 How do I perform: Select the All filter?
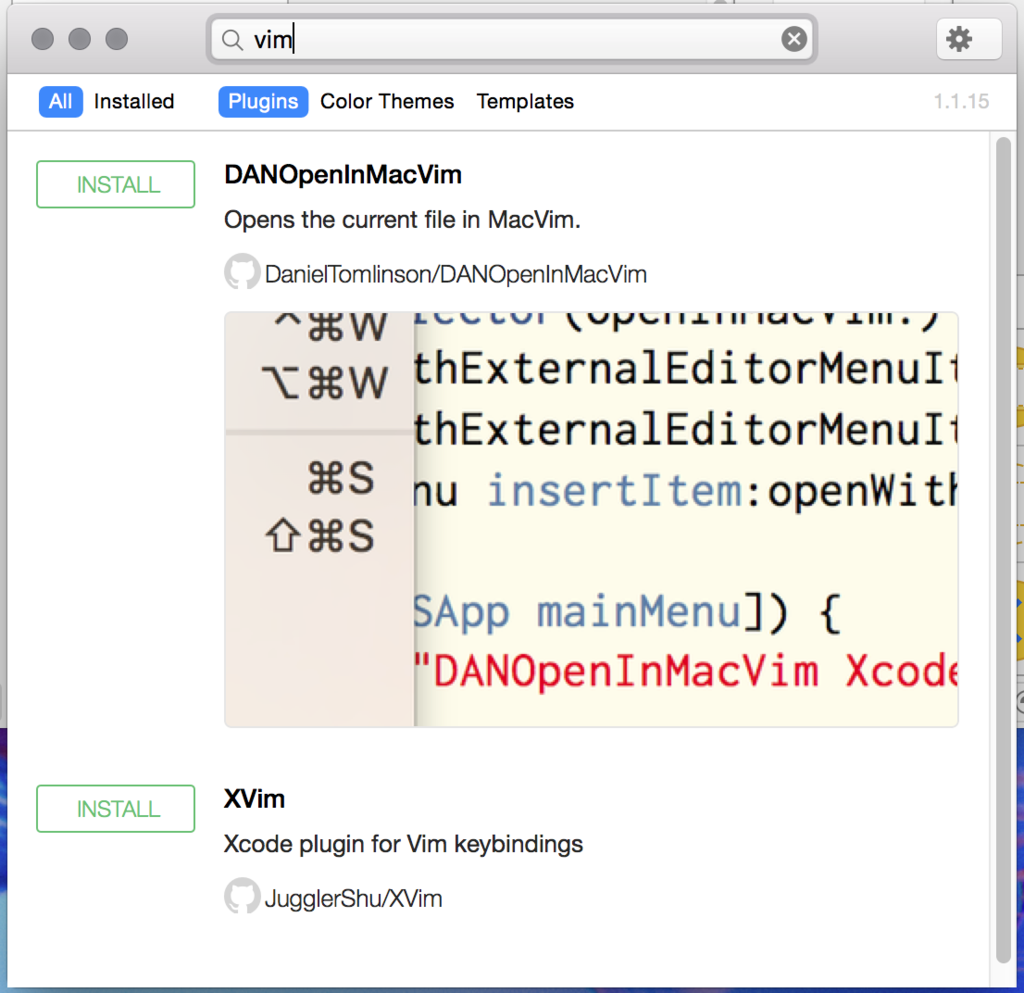(61, 102)
